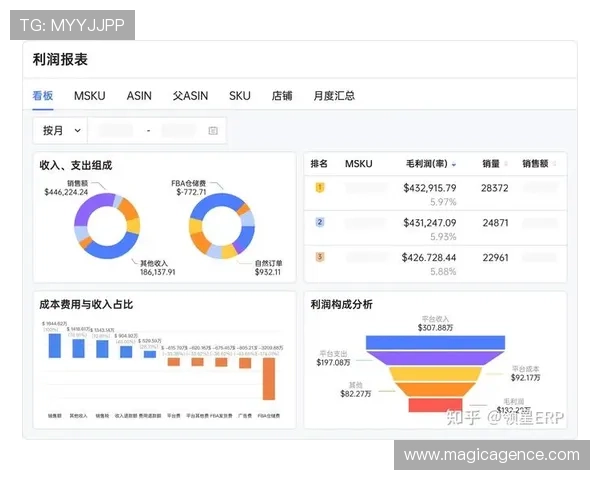Select the rank 1 gold badge
This screenshot has width=600, height=480.
point(320,188)
